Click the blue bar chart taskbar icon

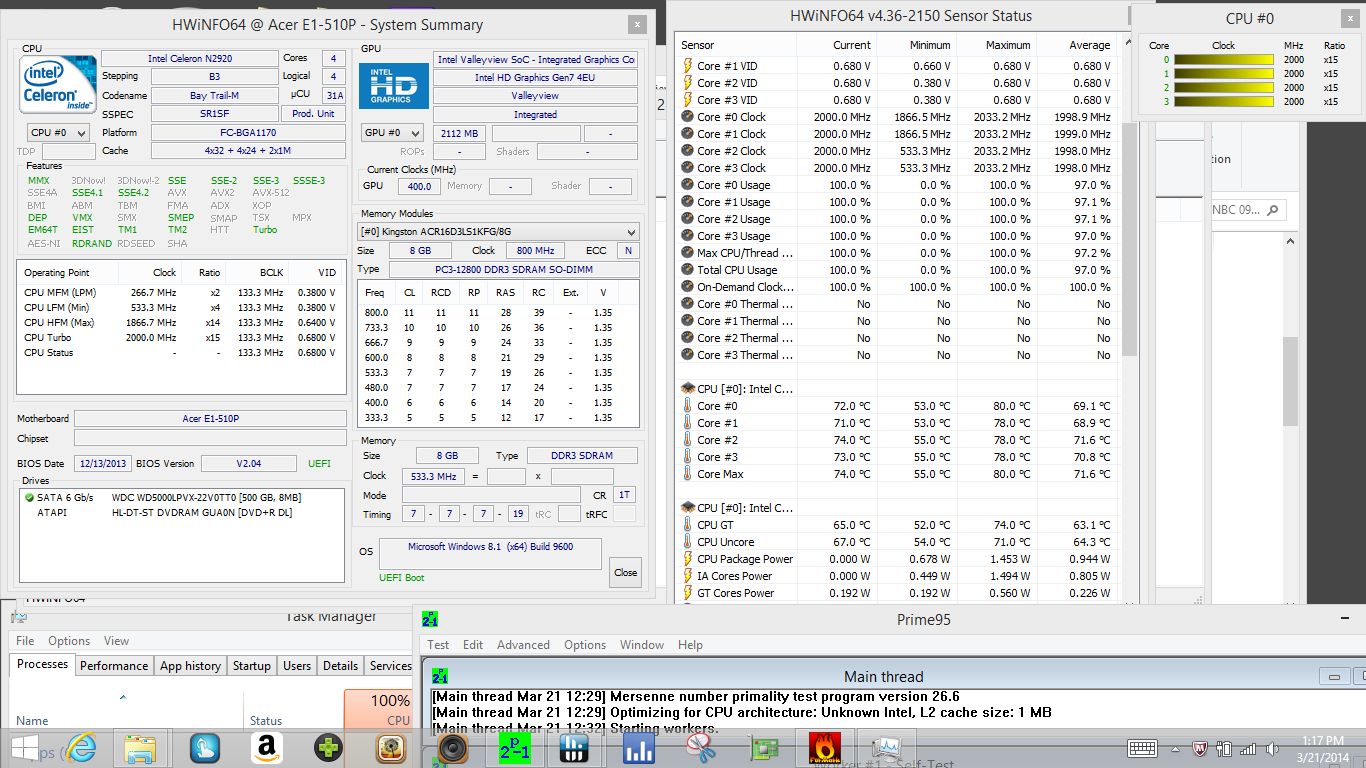click(639, 748)
